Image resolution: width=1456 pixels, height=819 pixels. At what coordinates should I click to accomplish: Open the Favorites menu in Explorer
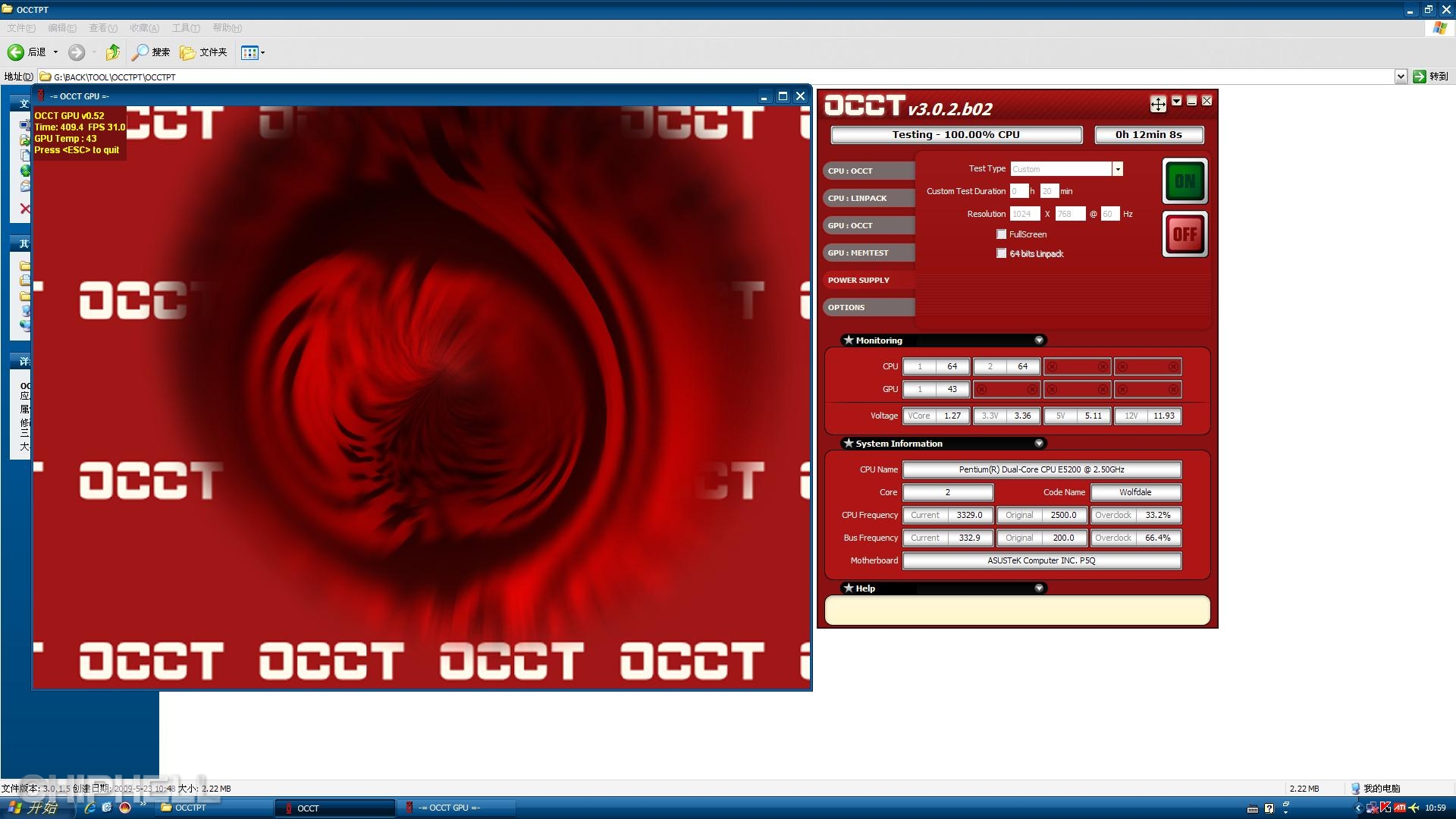point(144,28)
